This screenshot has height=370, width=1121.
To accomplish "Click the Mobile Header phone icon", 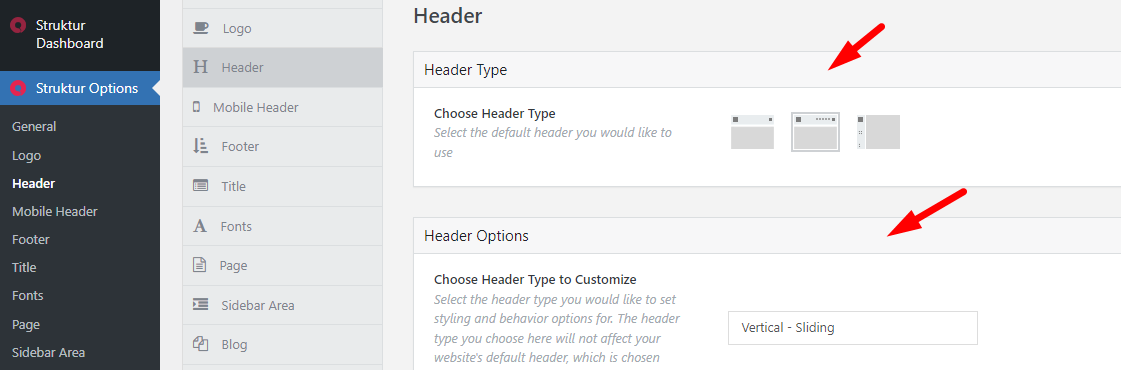I will point(197,107).
